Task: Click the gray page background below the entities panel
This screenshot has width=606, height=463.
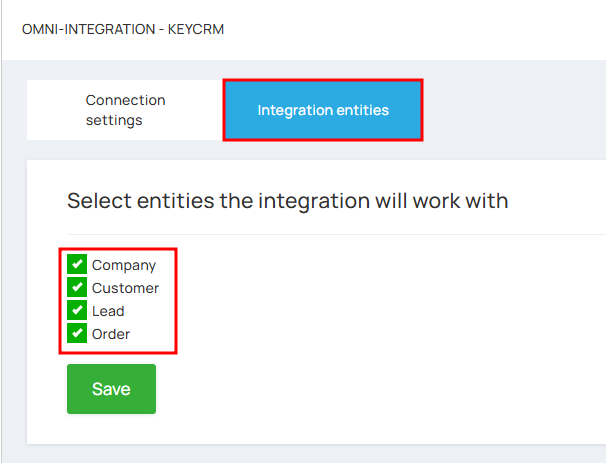Action: pyautogui.click(x=309, y=454)
